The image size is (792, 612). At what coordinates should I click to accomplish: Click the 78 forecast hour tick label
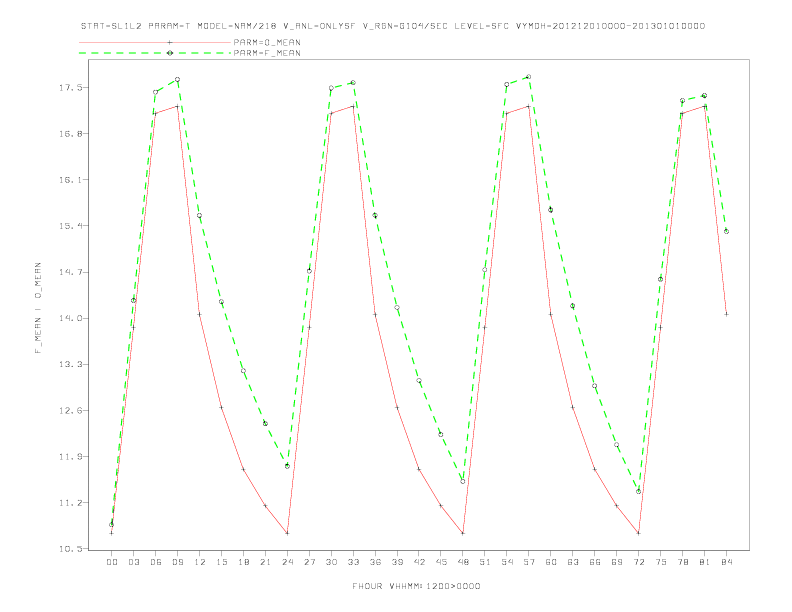(x=683, y=562)
